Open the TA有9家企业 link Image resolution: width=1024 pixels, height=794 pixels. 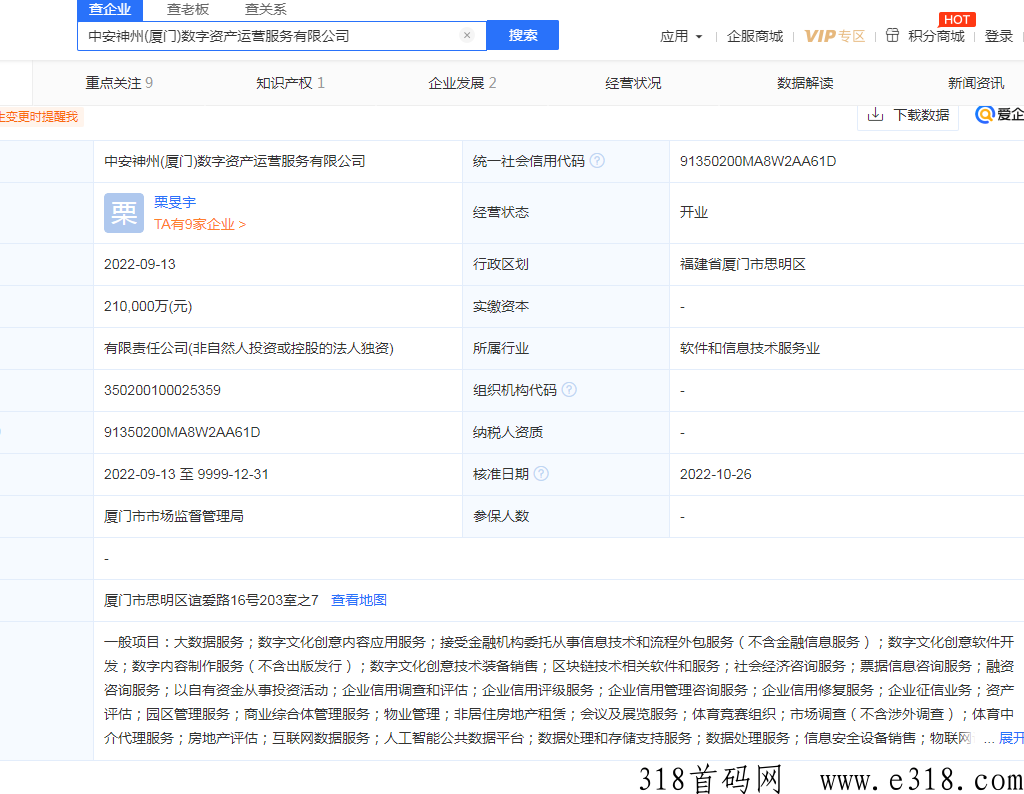pos(200,224)
